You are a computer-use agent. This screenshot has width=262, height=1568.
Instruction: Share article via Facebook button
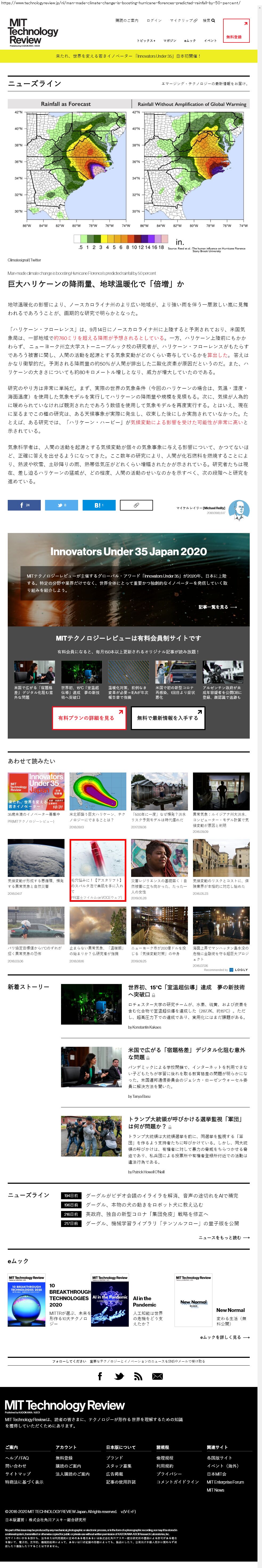coord(24,505)
